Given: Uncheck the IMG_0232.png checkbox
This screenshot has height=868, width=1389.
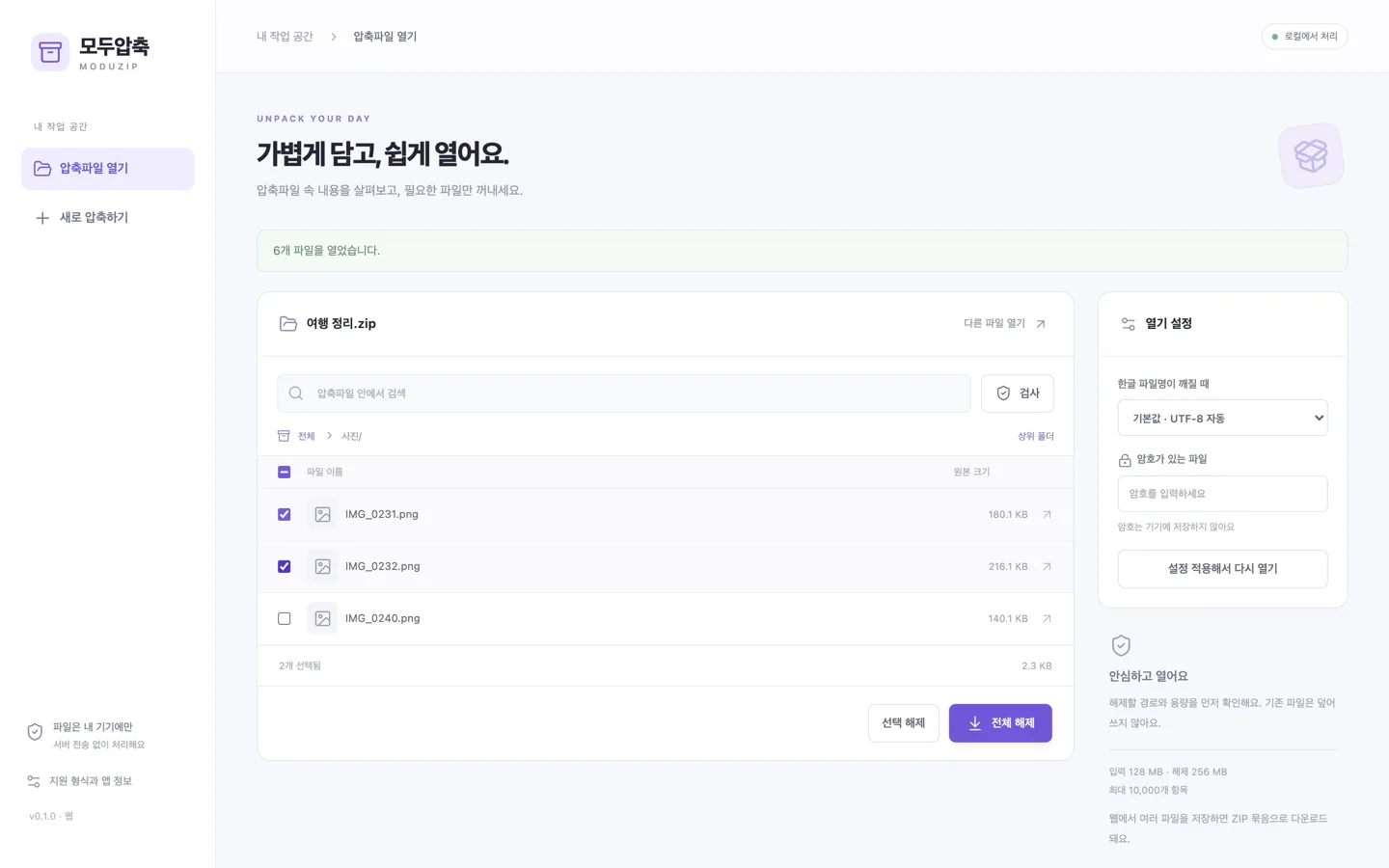Looking at the screenshot, I should tap(284, 567).
